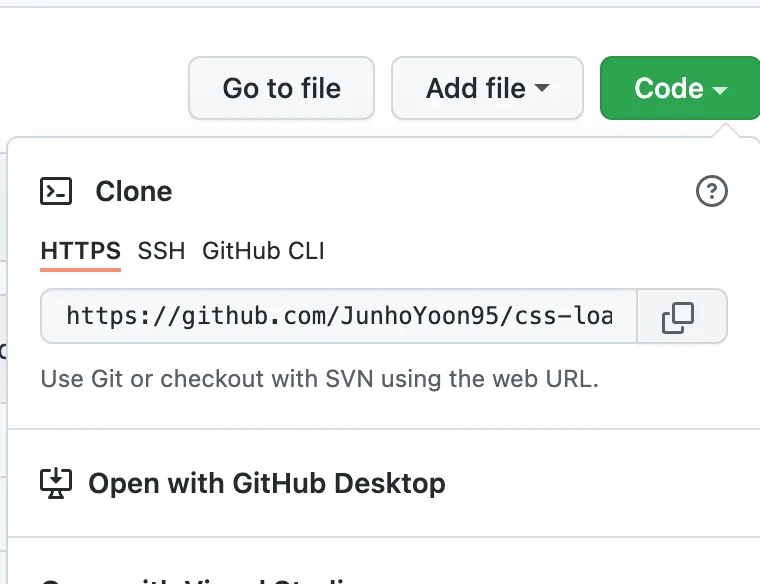Click the desktop download icon
The height and width of the screenshot is (584, 760).
pos(56,483)
